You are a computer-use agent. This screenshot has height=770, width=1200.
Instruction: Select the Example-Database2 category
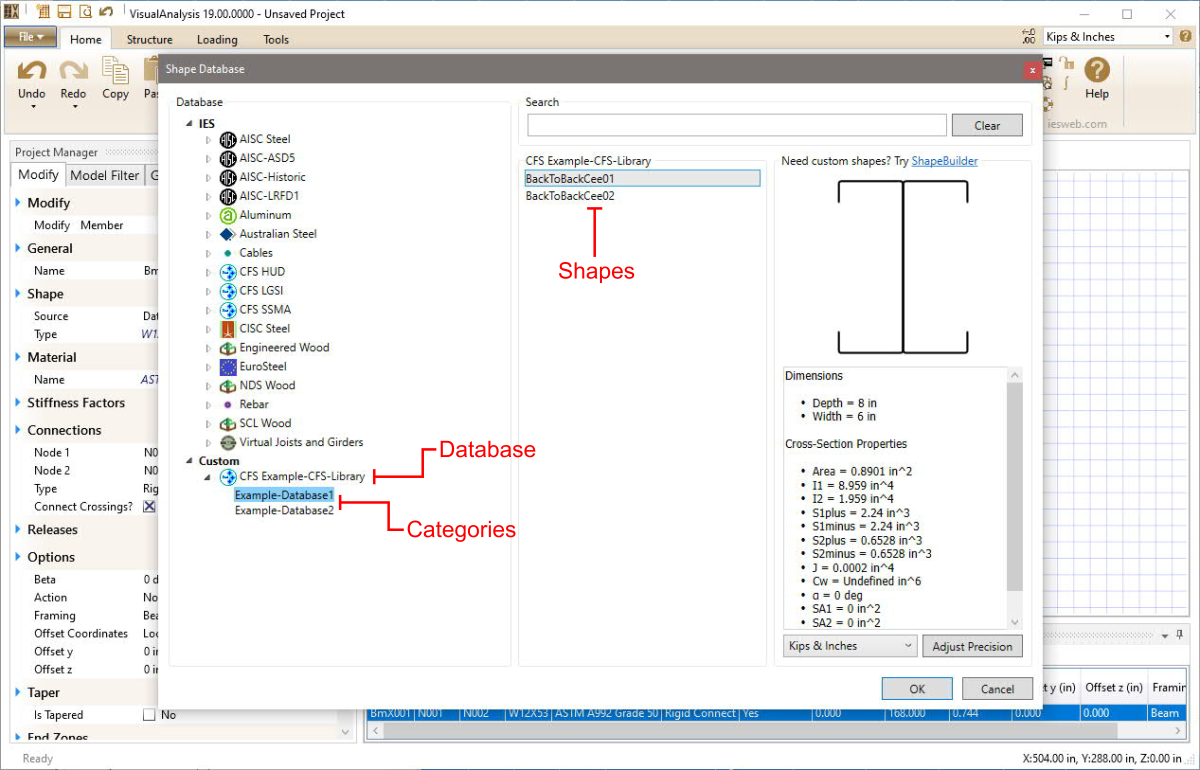coord(284,511)
